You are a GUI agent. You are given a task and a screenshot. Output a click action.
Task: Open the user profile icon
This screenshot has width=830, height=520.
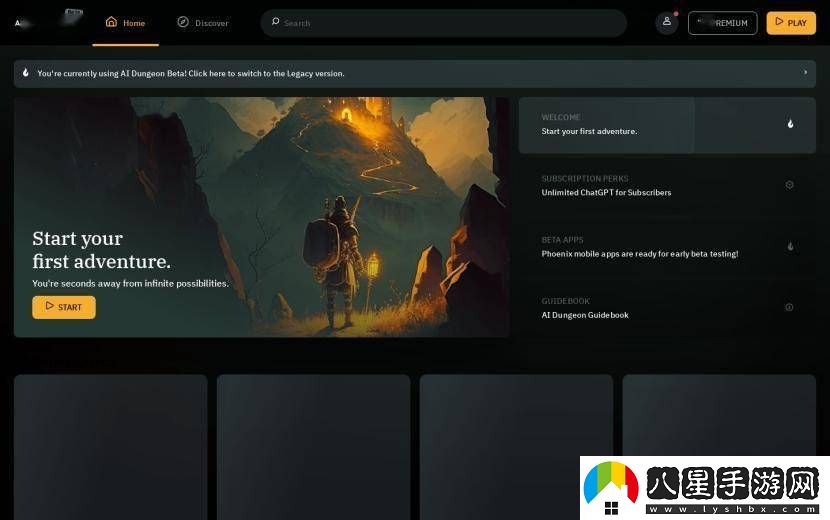tap(667, 22)
